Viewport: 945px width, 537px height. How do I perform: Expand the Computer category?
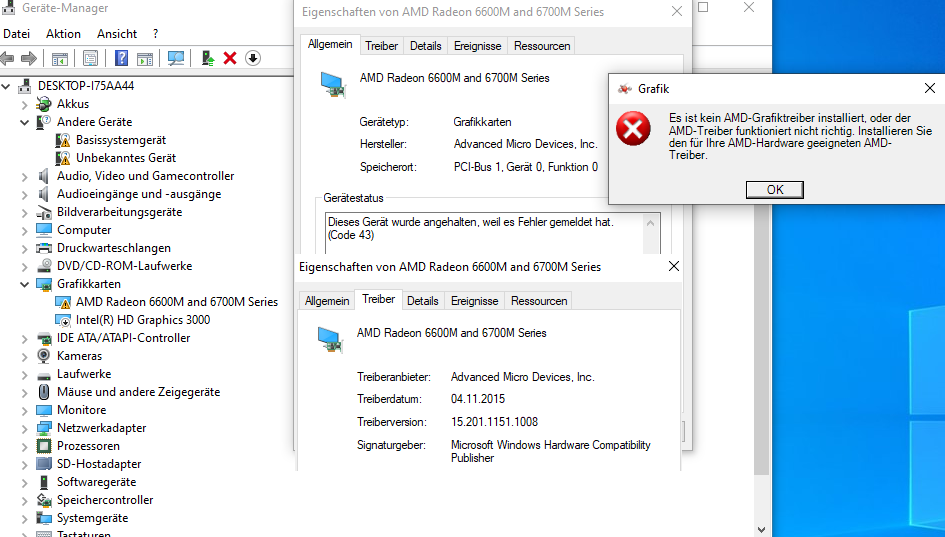point(25,231)
